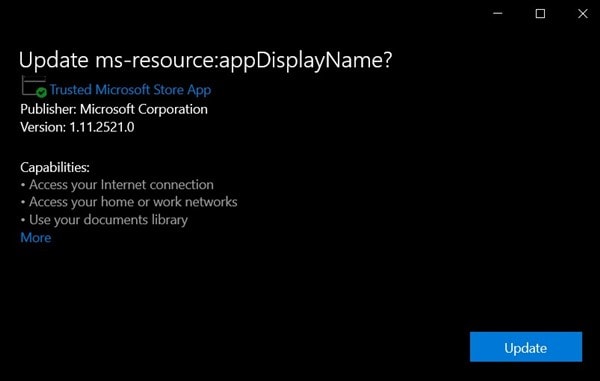Click the Update ms-resource:appDisplayName? title
Screen dimensions: 600x381
click(x=205, y=60)
